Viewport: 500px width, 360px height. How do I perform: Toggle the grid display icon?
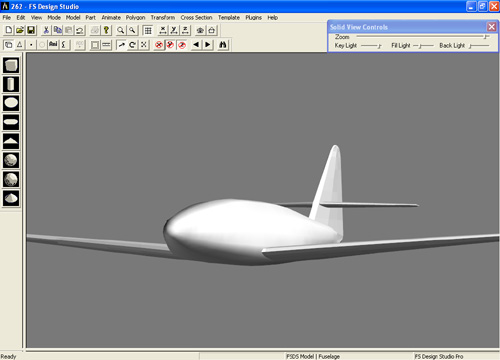[x=148, y=30]
